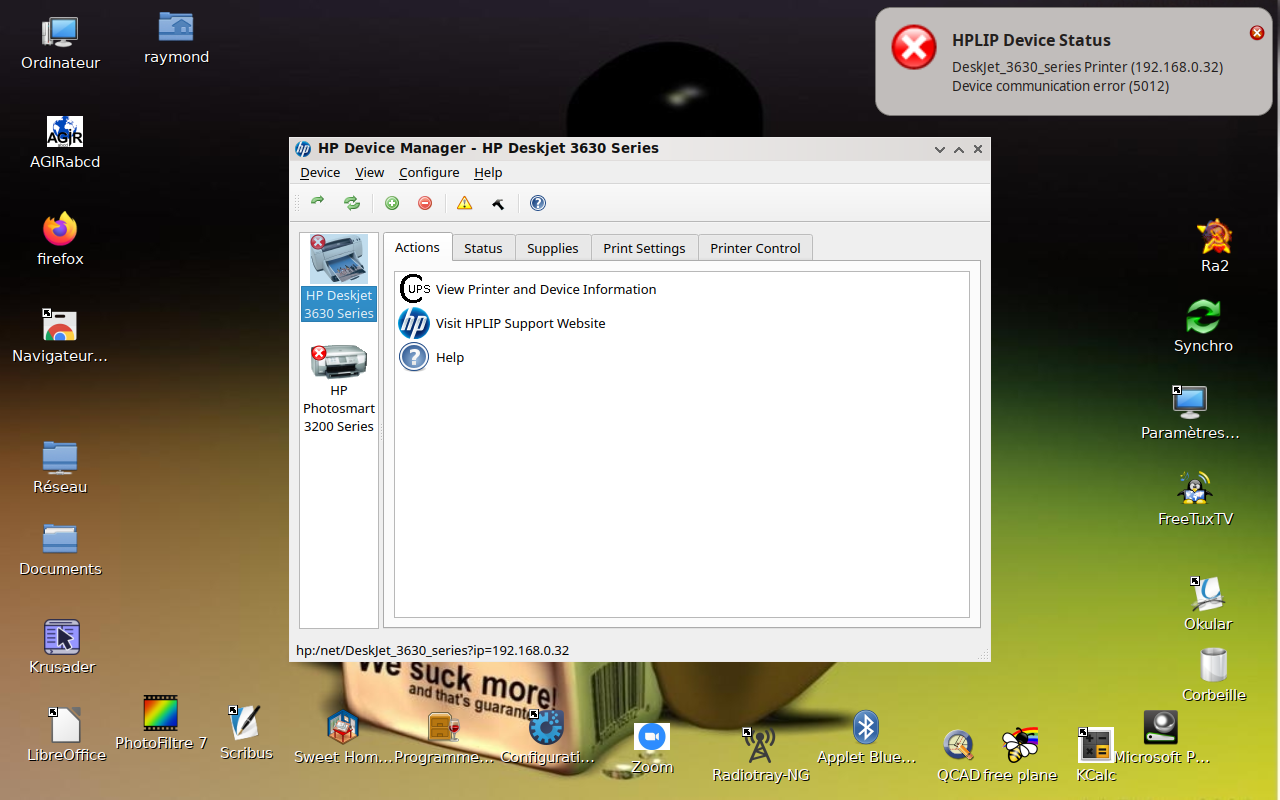Open the Applet Bluetooth desktop icon
Viewport: 1280px width, 800px height.
[x=866, y=738]
